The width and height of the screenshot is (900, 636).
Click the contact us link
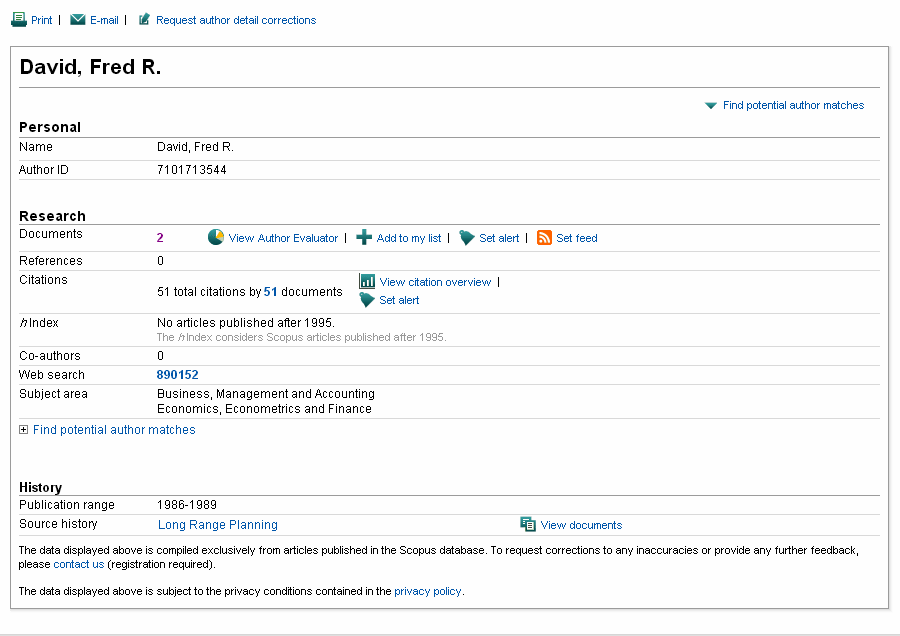click(79, 564)
